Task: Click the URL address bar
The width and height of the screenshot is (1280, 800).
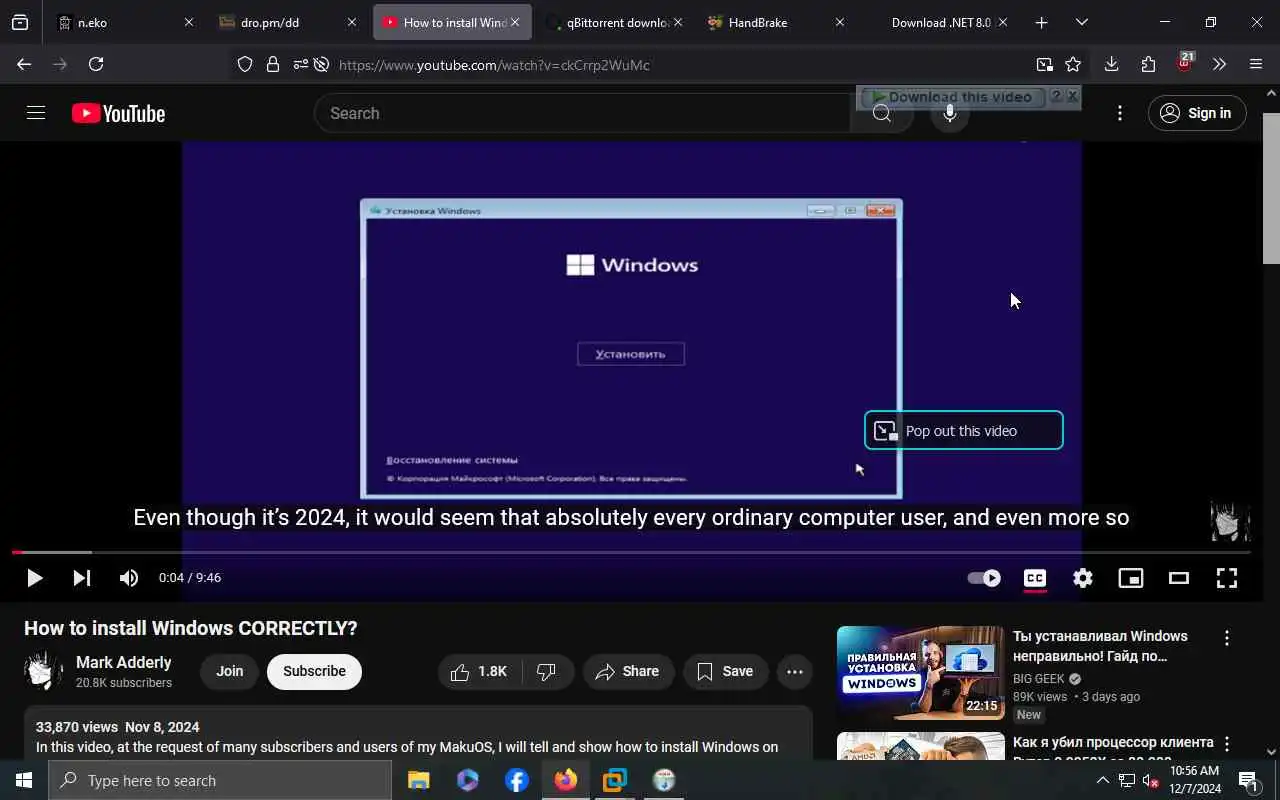Action: click(x=680, y=65)
